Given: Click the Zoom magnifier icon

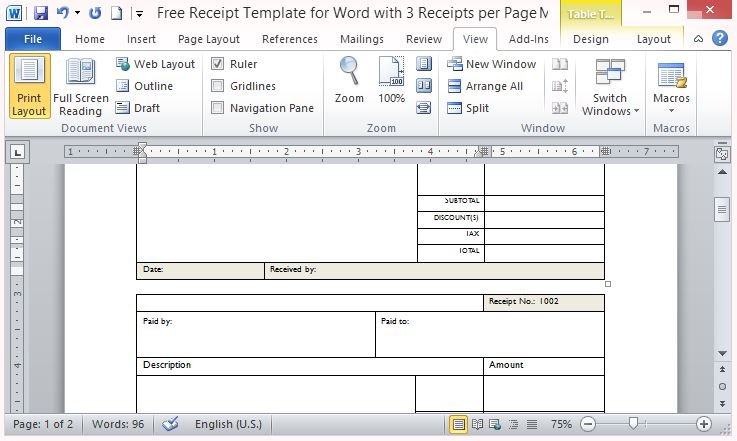Looking at the screenshot, I should 349,72.
